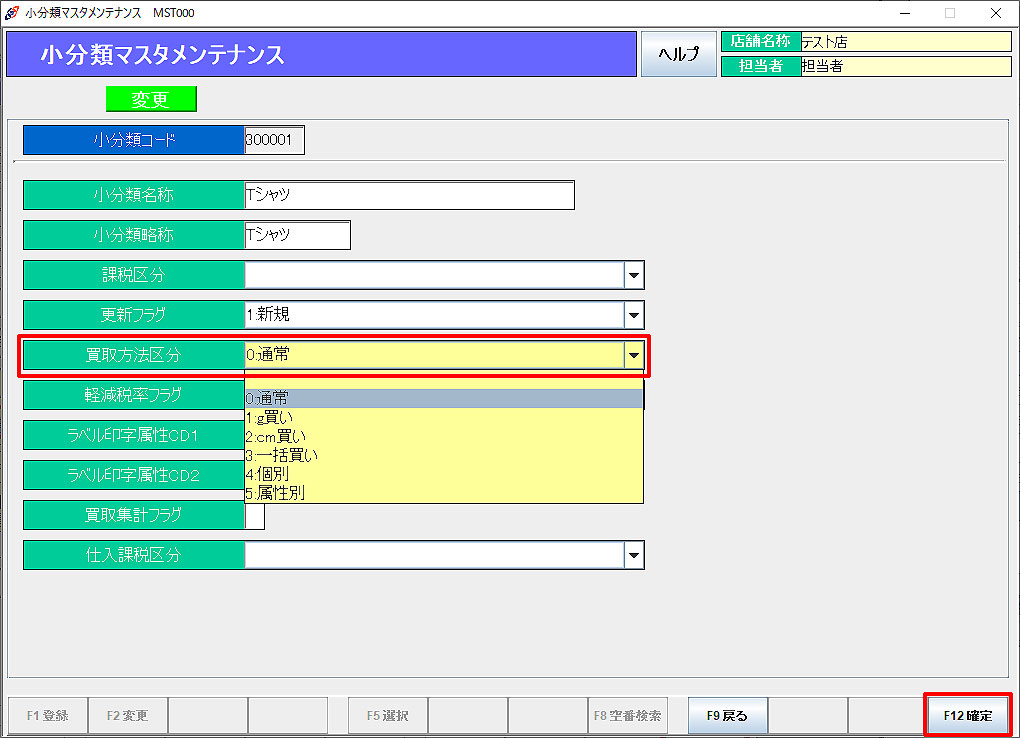Click the F9 戻る back button
The height and width of the screenshot is (738, 1020).
tap(727, 716)
